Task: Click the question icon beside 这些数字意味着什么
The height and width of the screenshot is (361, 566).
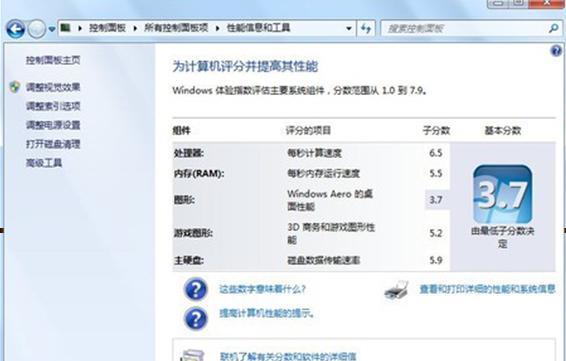Action: [196, 289]
